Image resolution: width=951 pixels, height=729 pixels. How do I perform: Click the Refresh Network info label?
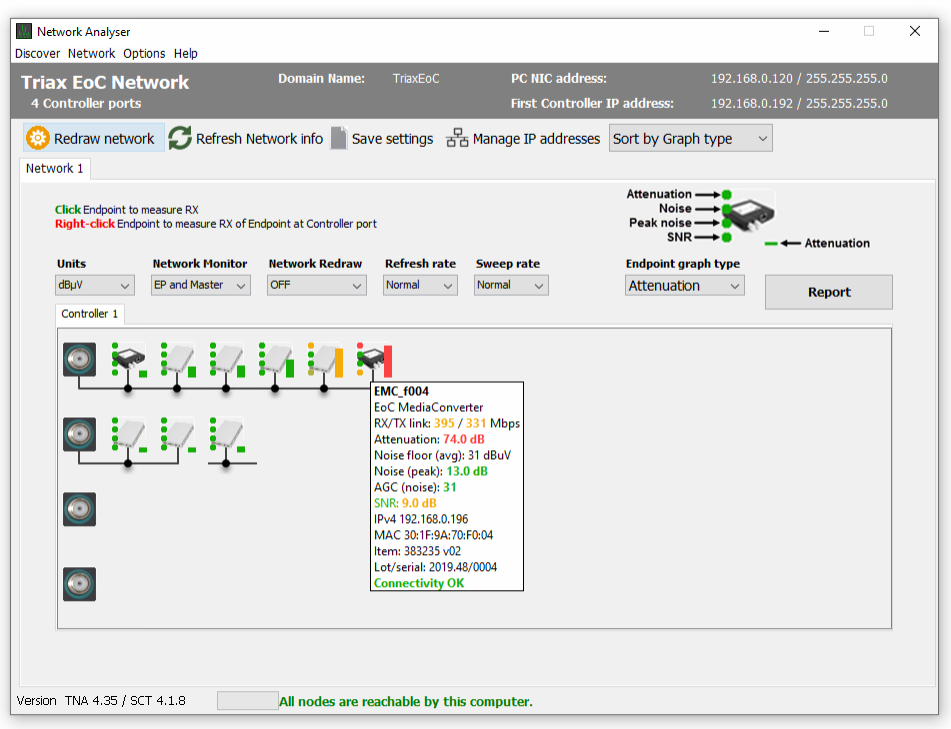[x=259, y=139]
